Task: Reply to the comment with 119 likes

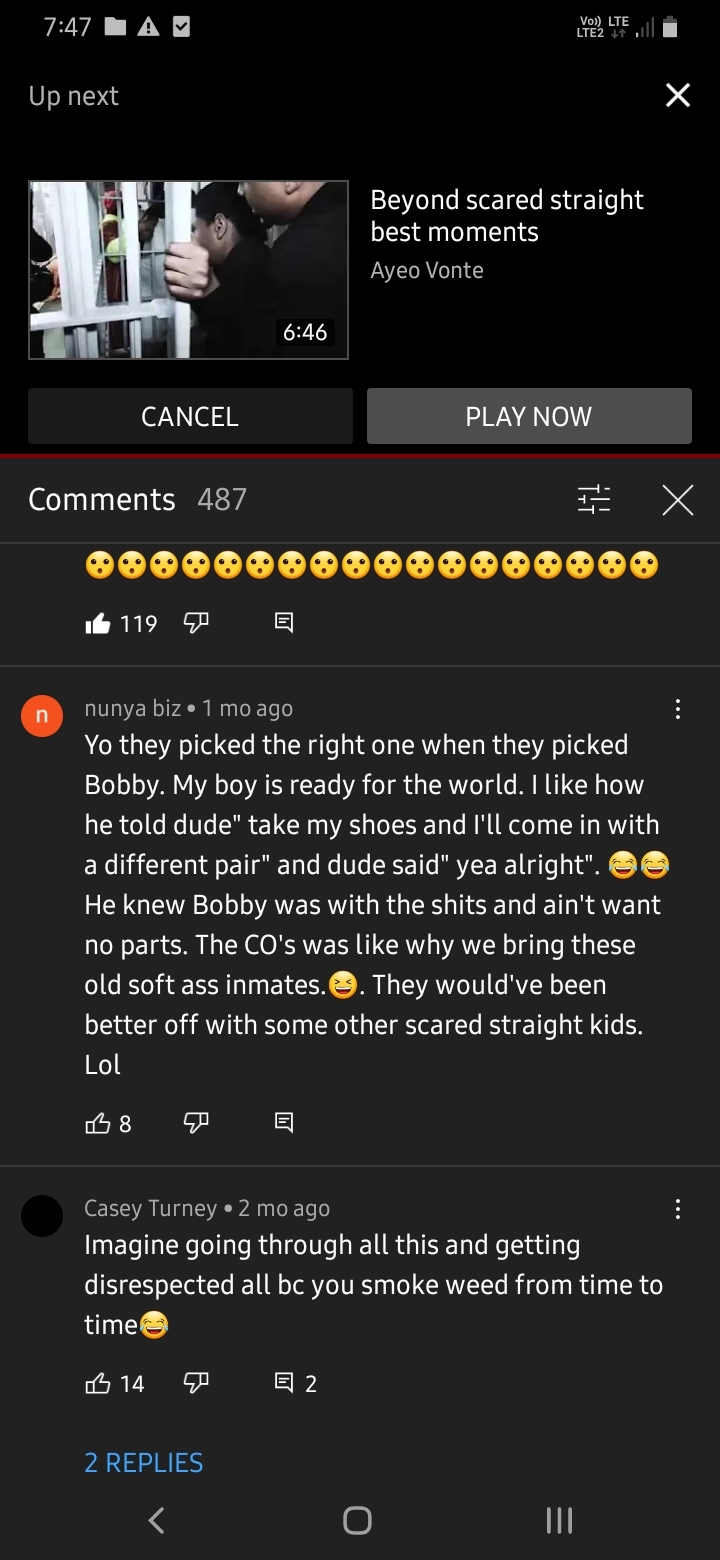Action: pos(284,623)
